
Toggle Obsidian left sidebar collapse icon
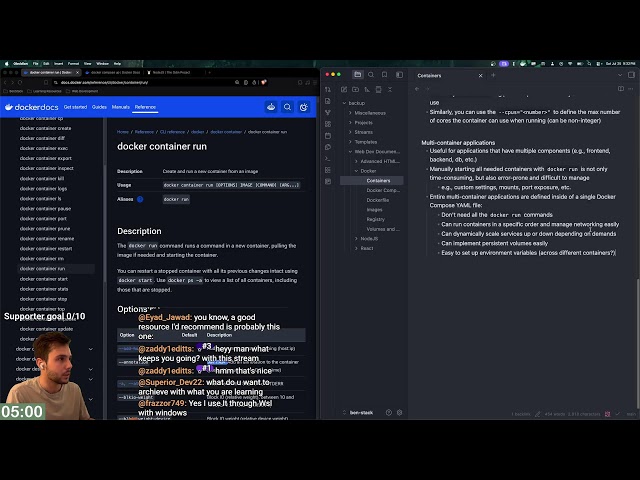[399, 75]
